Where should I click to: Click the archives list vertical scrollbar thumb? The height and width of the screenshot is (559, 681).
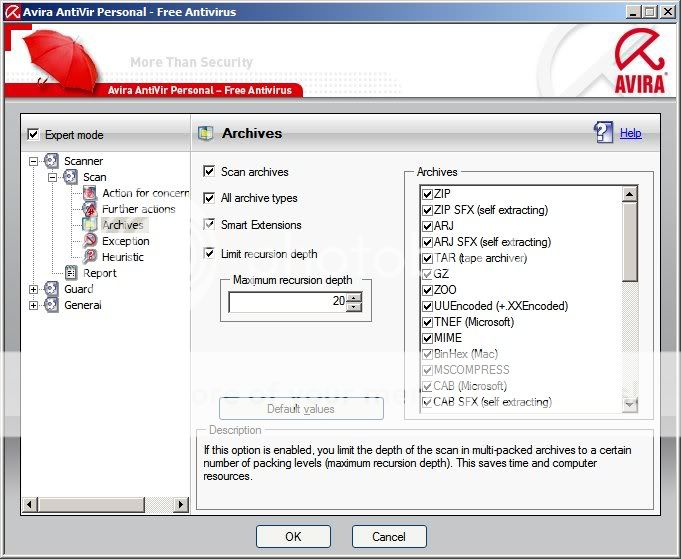(x=629, y=241)
